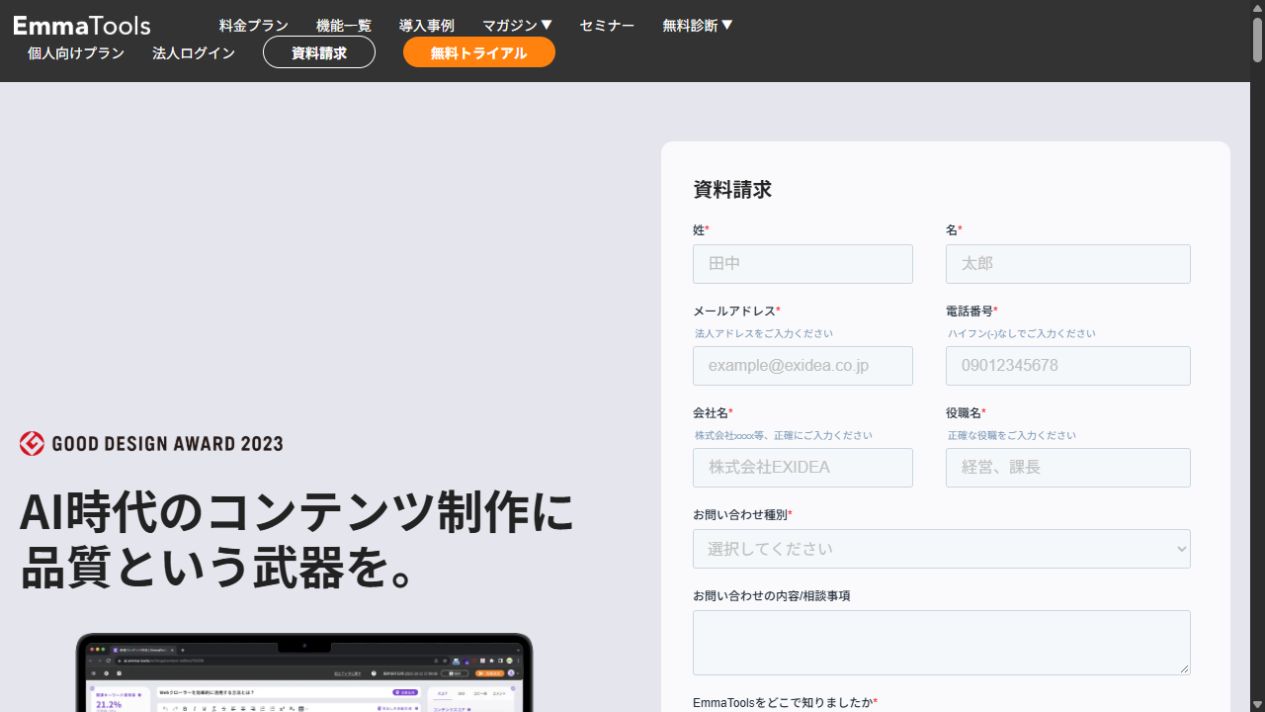Focus the 名 input field
1265x712 pixels.
coord(1068,264)
